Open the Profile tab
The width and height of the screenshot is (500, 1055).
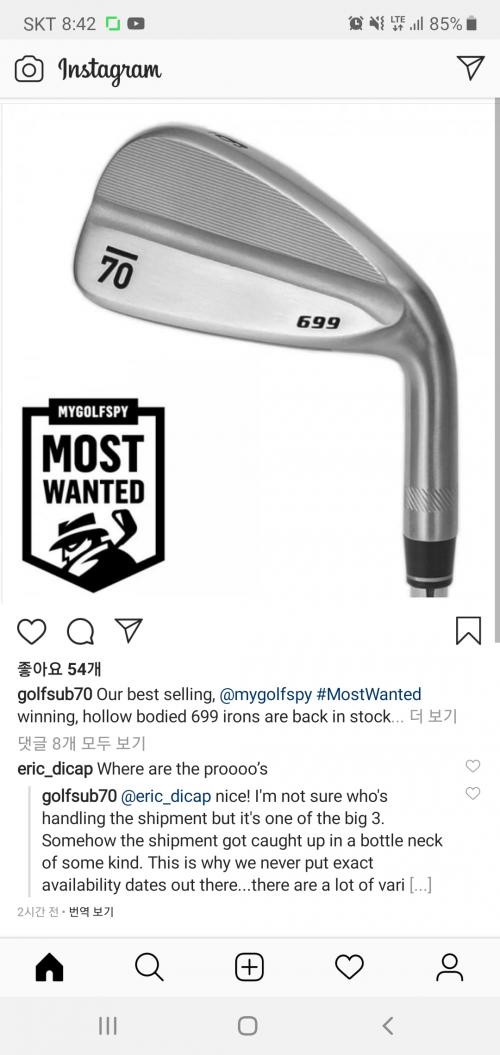point(450,968)
